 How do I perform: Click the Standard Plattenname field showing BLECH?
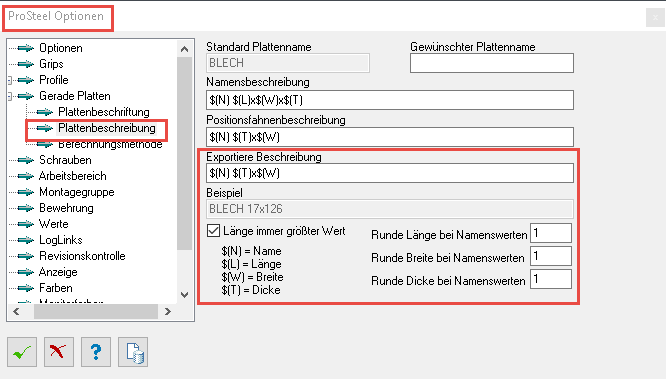click(x=288, y=63)
